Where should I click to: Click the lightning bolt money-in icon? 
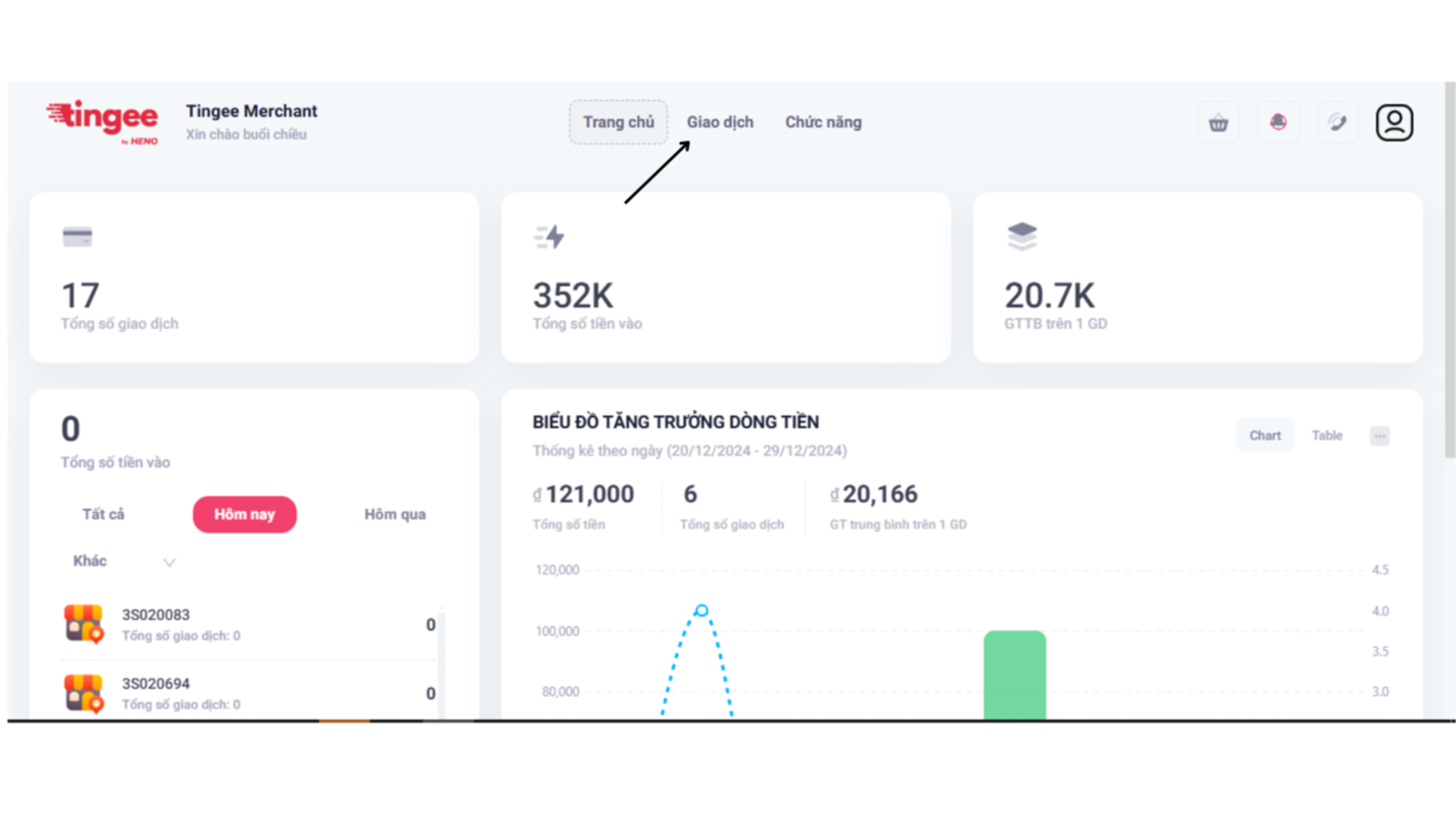pyautogui.click(x=549, y=236)
